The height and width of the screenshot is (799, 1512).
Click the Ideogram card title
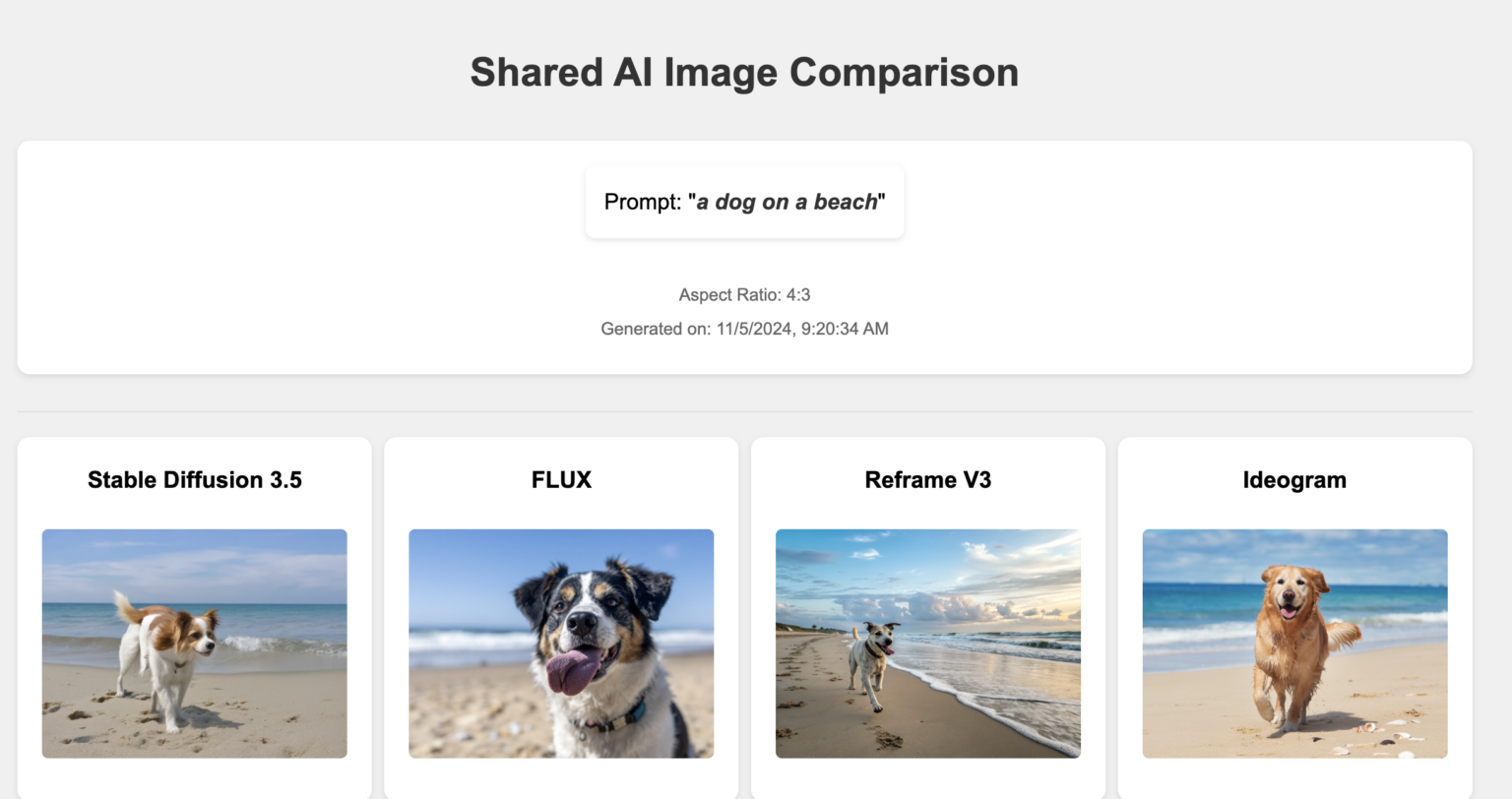1294,480
